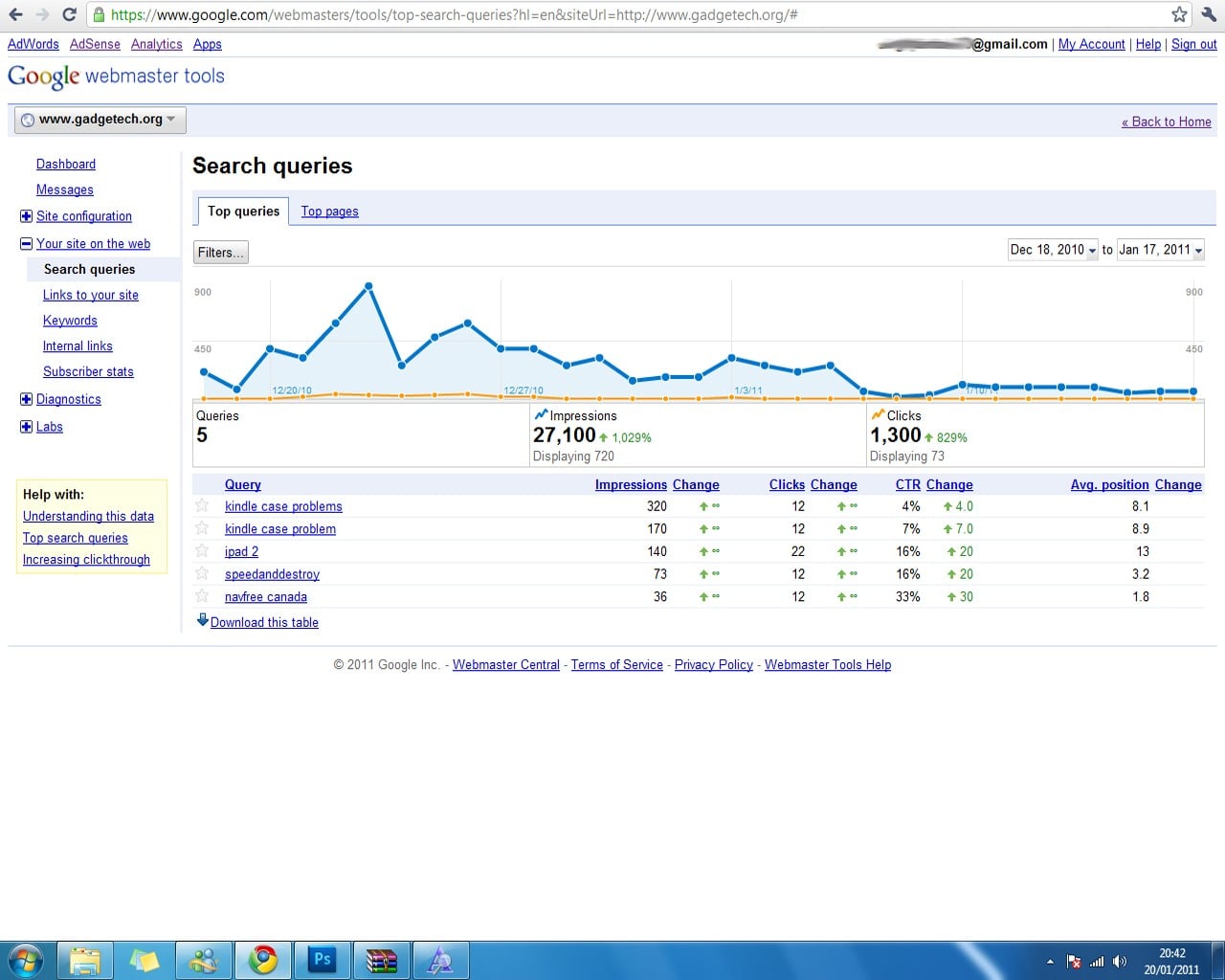Open Messages in the sidebar
The image size is (1225, 980).
[65, 190]
